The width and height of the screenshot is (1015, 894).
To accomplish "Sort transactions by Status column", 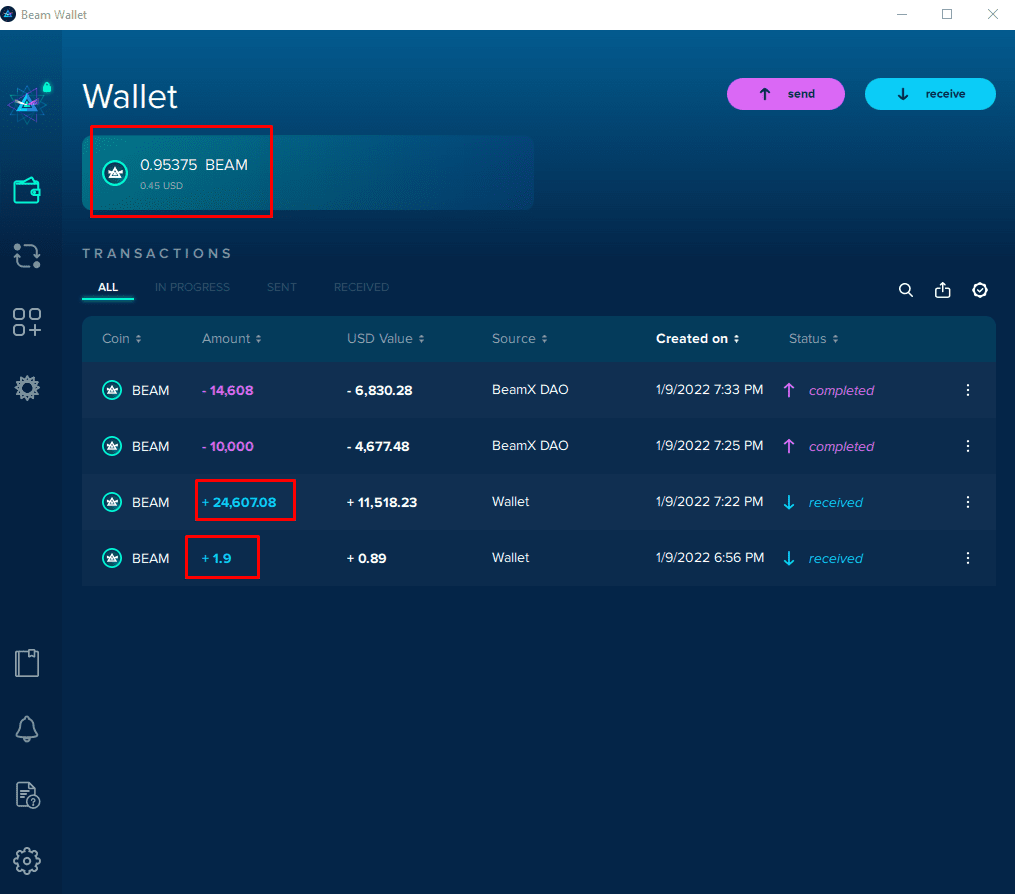I will point(813,339).
